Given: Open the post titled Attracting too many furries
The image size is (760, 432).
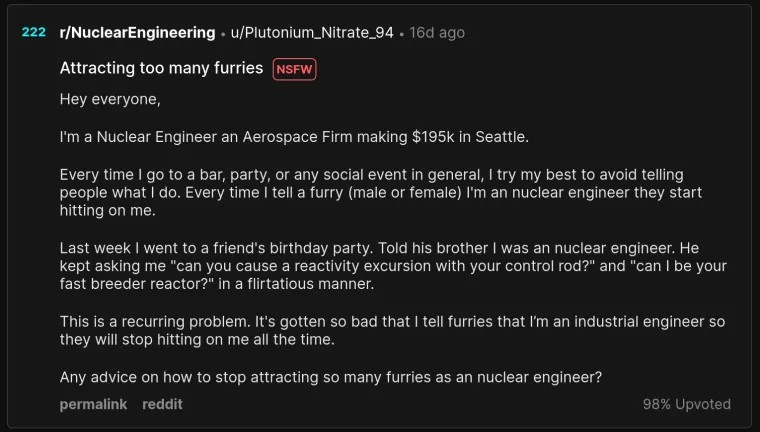Looking at the screenshot, I should [161, 68].
